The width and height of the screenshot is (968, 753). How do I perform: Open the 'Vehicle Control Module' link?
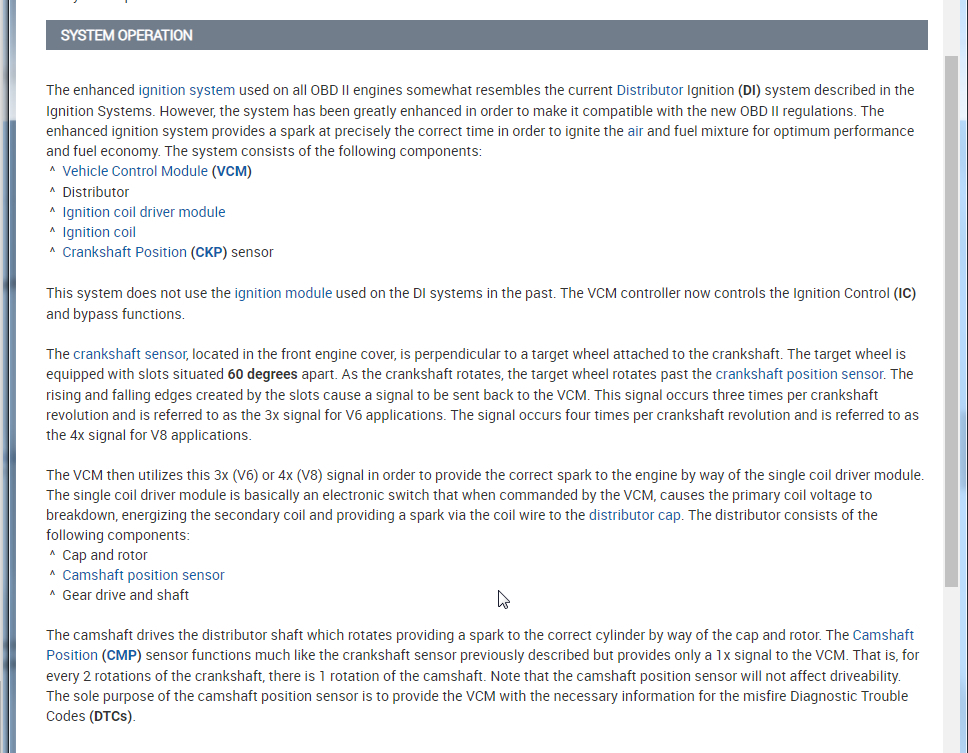(x=135, y=171)
